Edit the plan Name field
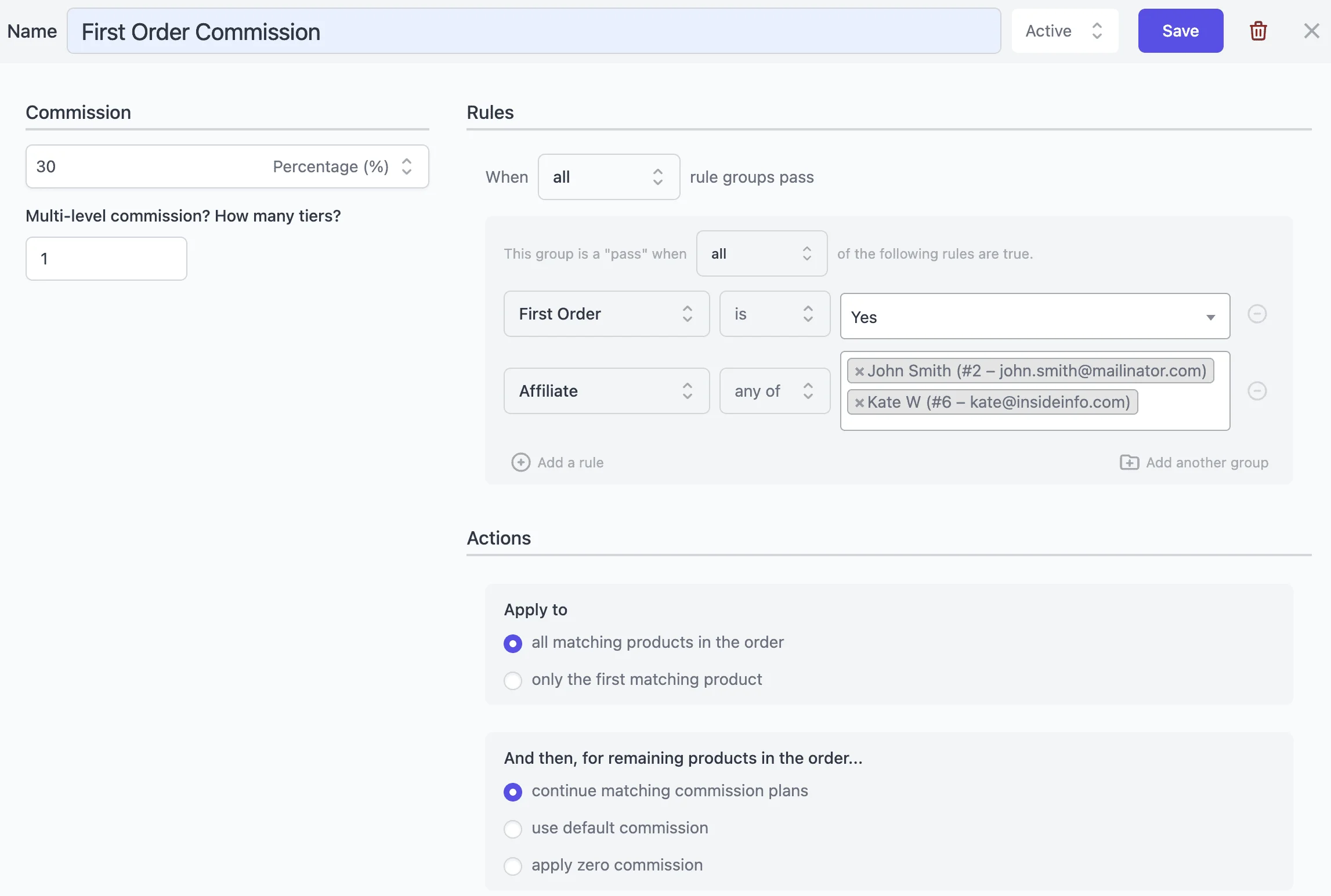1331x896 pixels. 534,31
